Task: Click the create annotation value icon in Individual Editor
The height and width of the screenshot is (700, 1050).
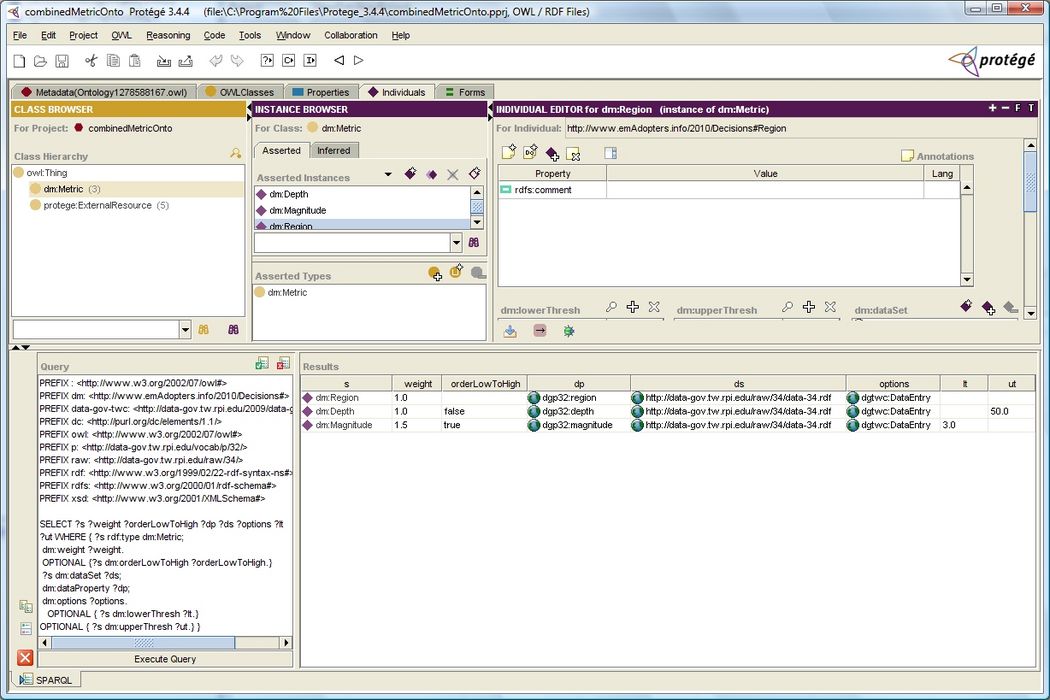Action: (x=509, y=153)
